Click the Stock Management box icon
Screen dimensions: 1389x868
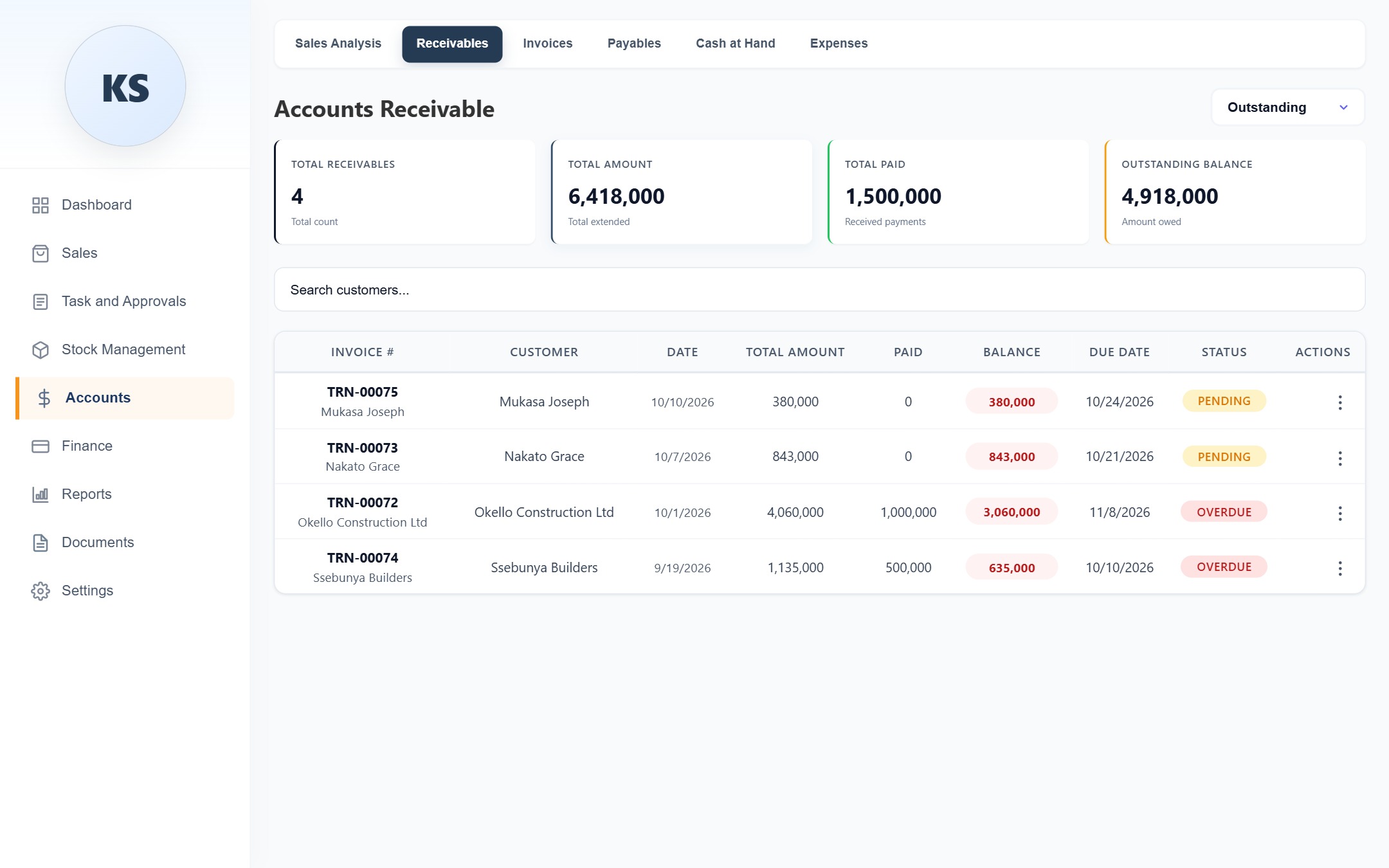(x=41, y=350)
